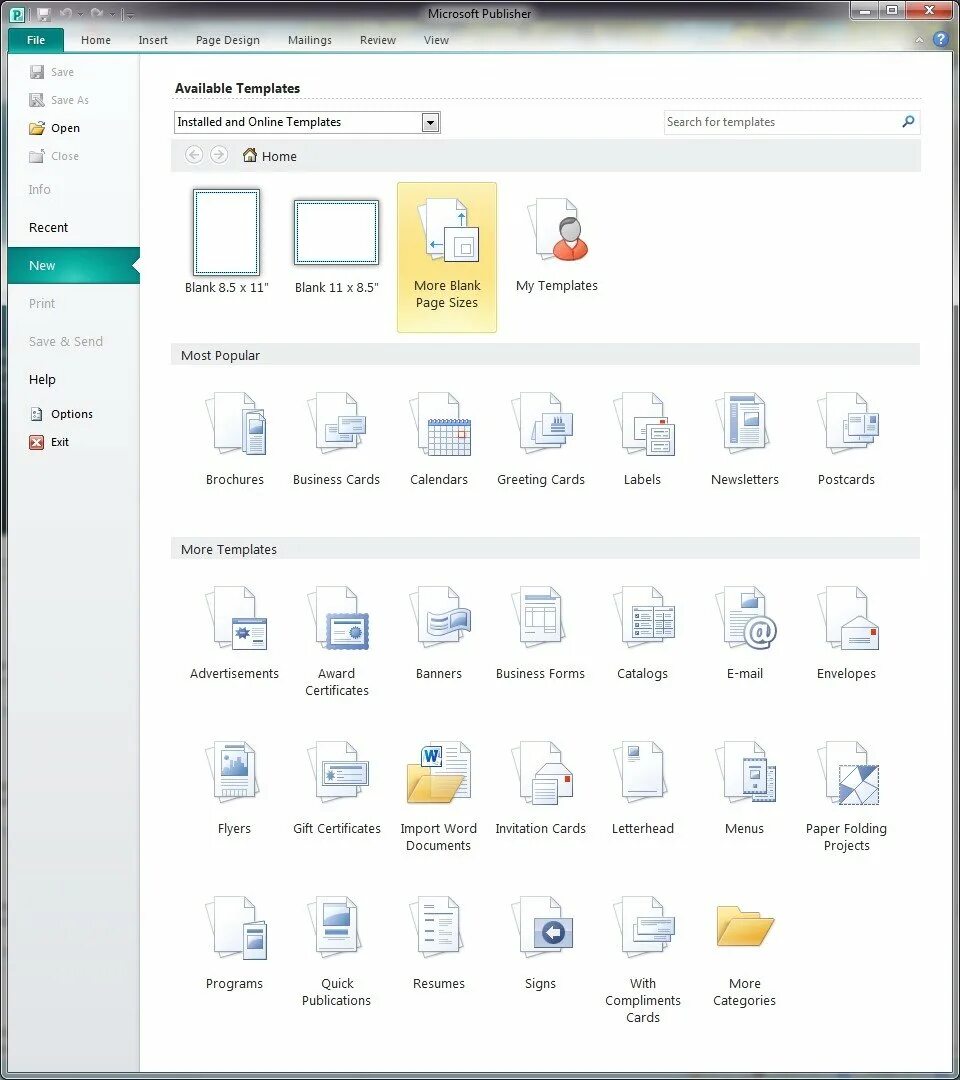Image resolution: width=960 pixels, height=1080 pixels.
Task: Open Paper Folding Projects templates
Action: [846, 797]
